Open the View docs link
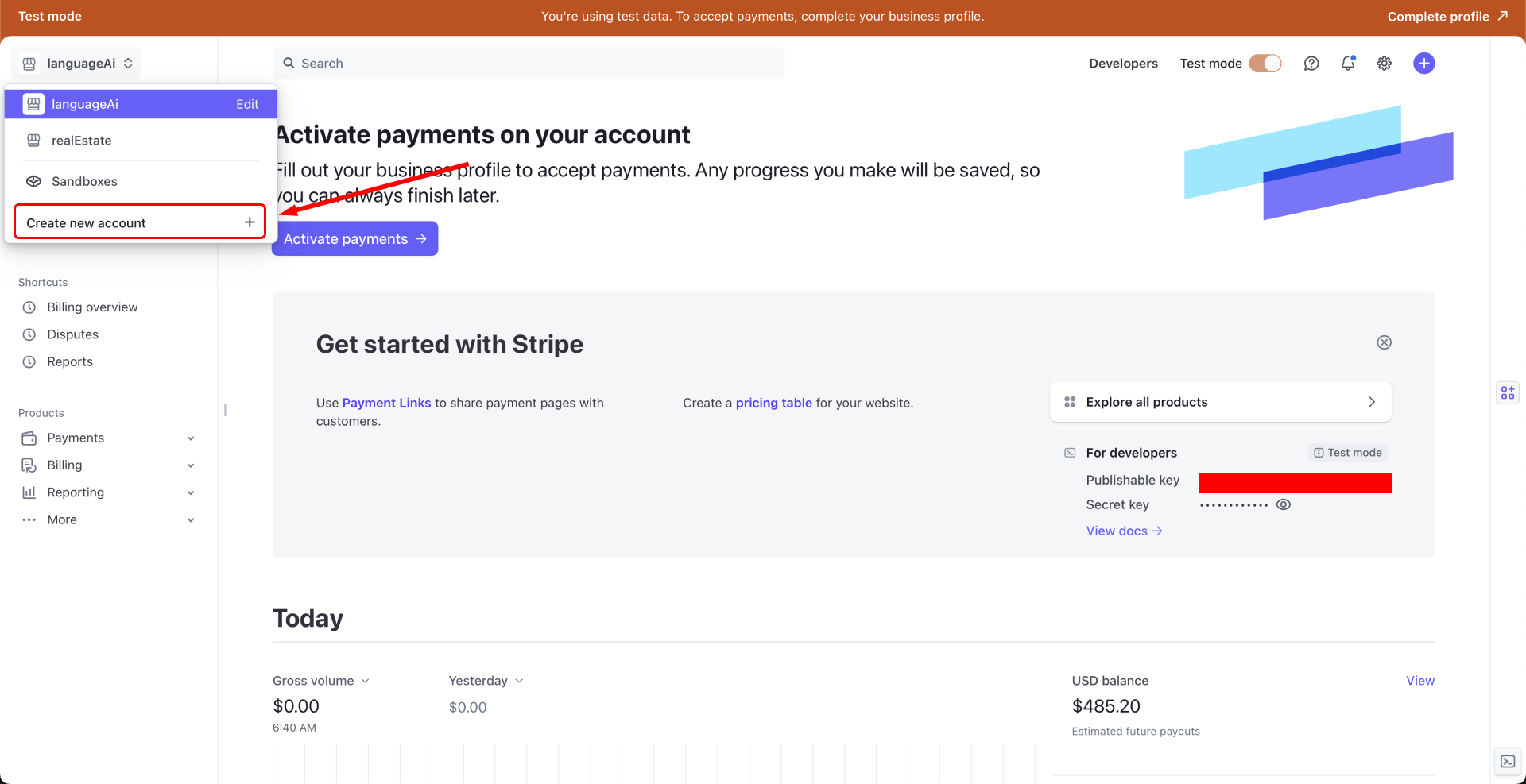Screen dimensions: 1526x784 pos(1124,531)
